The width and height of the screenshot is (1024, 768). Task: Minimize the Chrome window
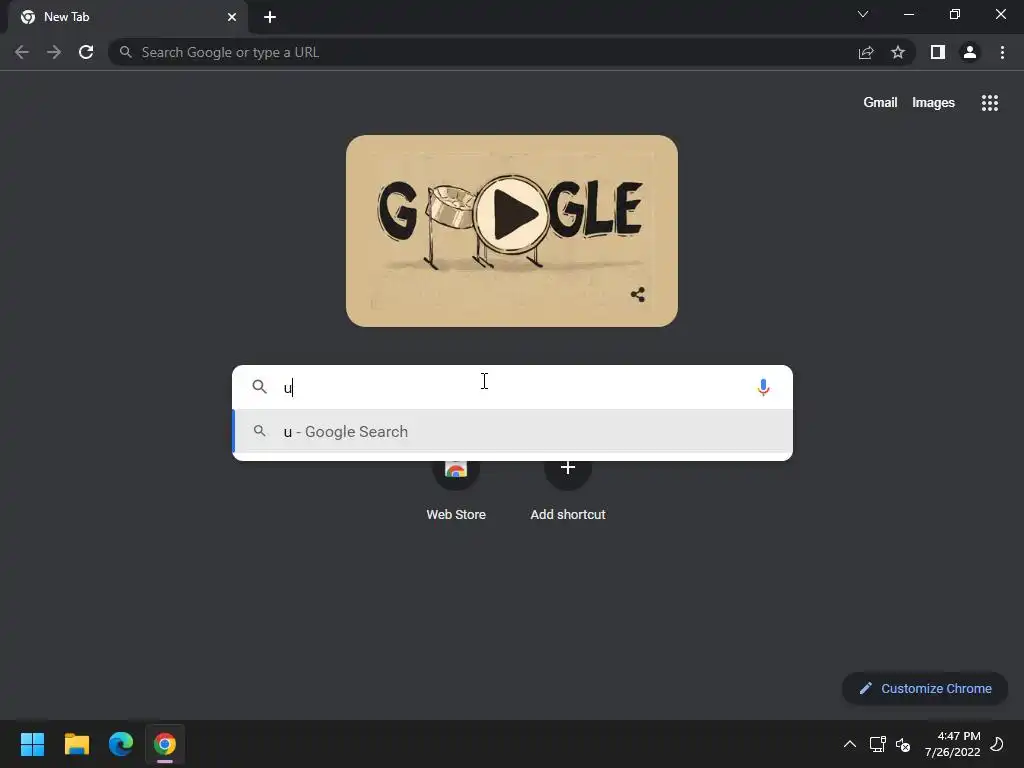tap(908, 14)
